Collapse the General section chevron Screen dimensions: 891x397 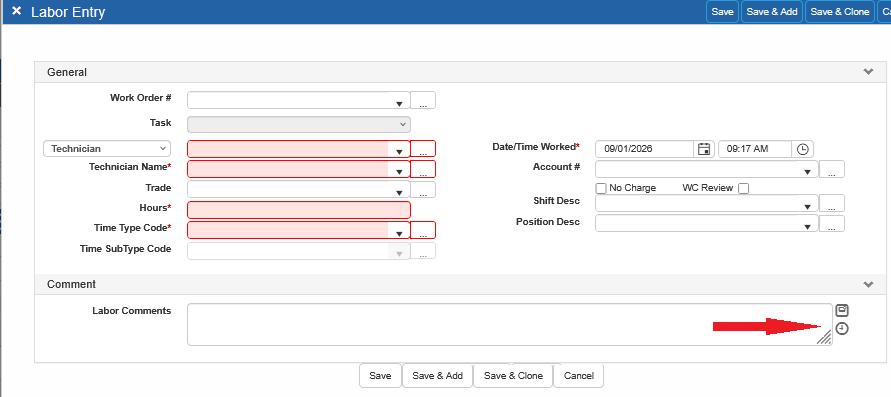point(868,72)
